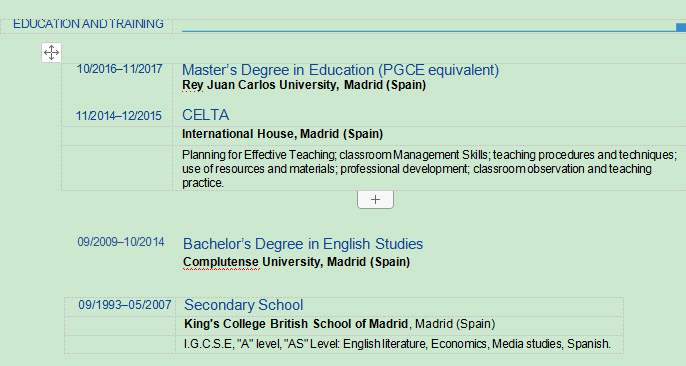Click King's College British School of Madrid
This screenshot has width=686, height=366.
pos(296,324)
